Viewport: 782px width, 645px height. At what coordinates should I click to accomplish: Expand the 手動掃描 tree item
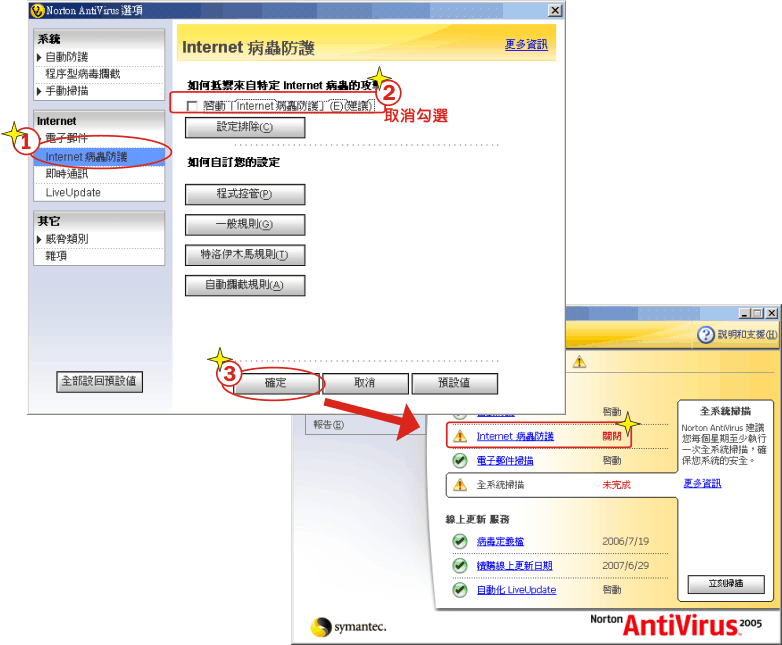click(39, 91)
